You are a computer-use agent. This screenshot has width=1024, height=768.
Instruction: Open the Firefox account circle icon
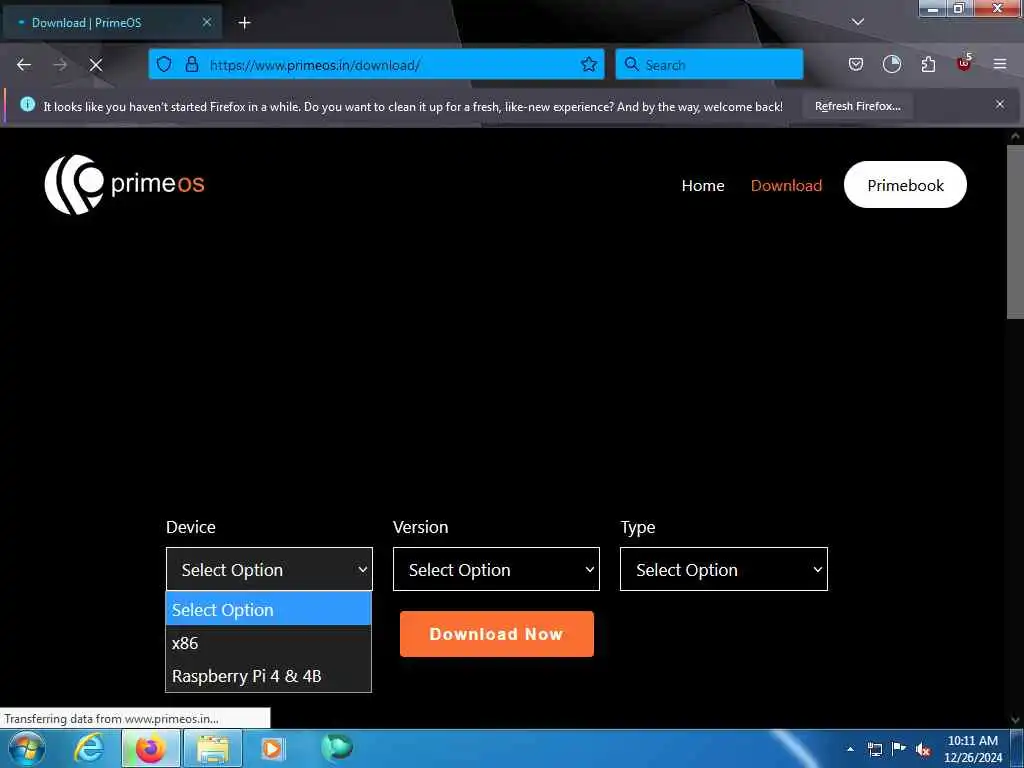[x=891, y=64]
